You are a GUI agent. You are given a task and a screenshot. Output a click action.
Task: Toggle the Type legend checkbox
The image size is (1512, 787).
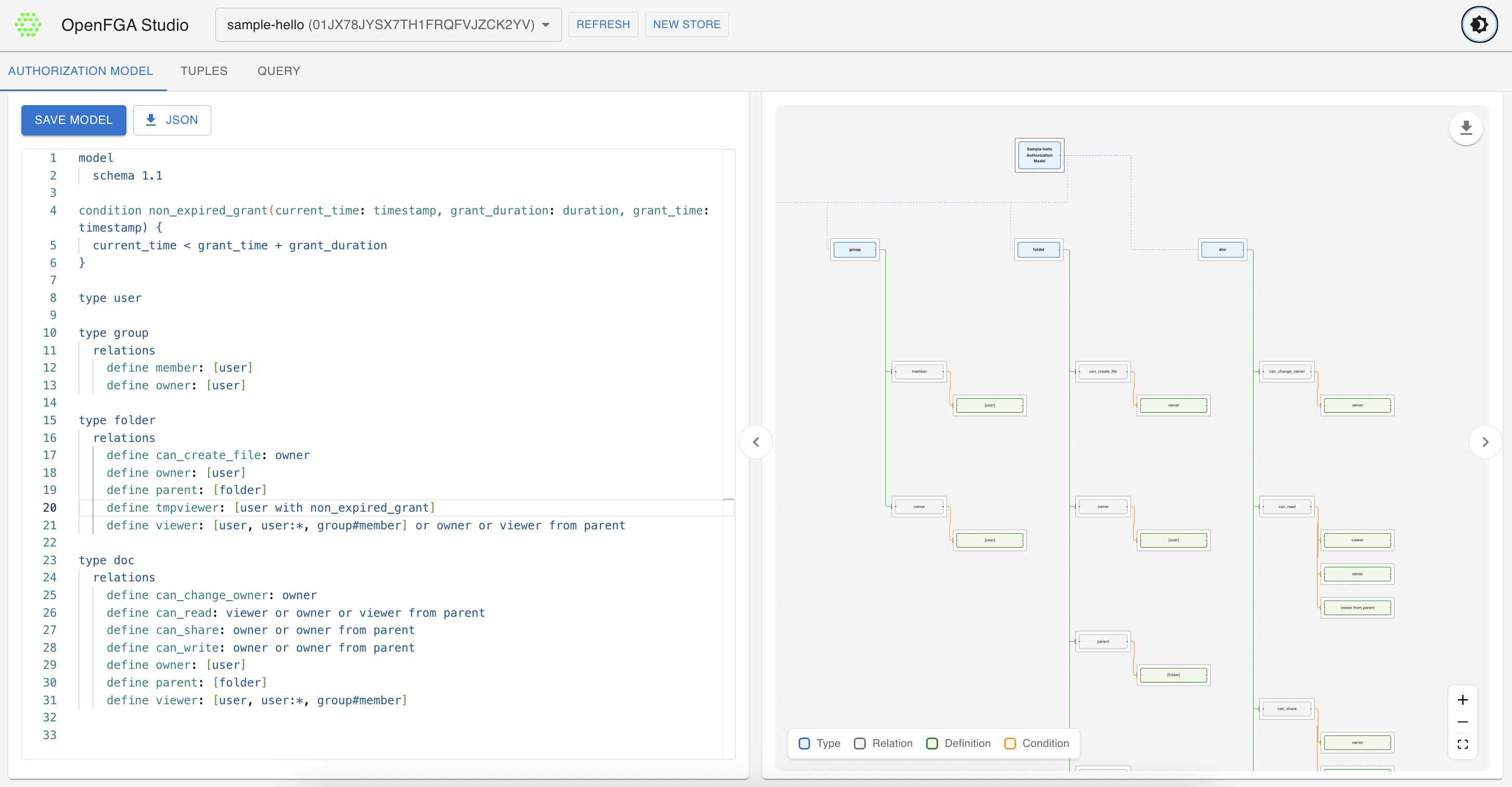[804, 743]
